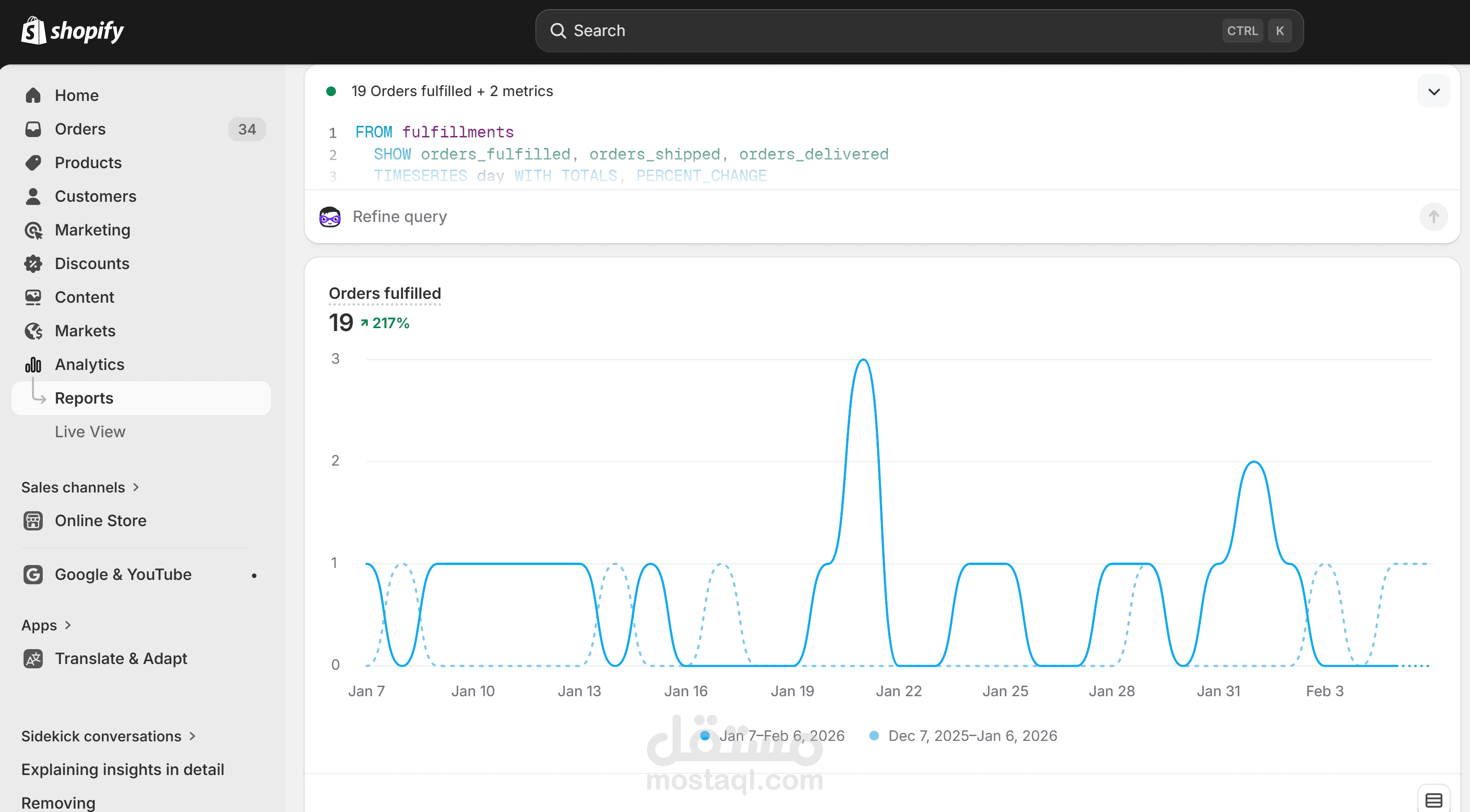The width and height of the screenshot is (1470, 812).
Task: Click the search magnifier icon
Action: point(557,31)
